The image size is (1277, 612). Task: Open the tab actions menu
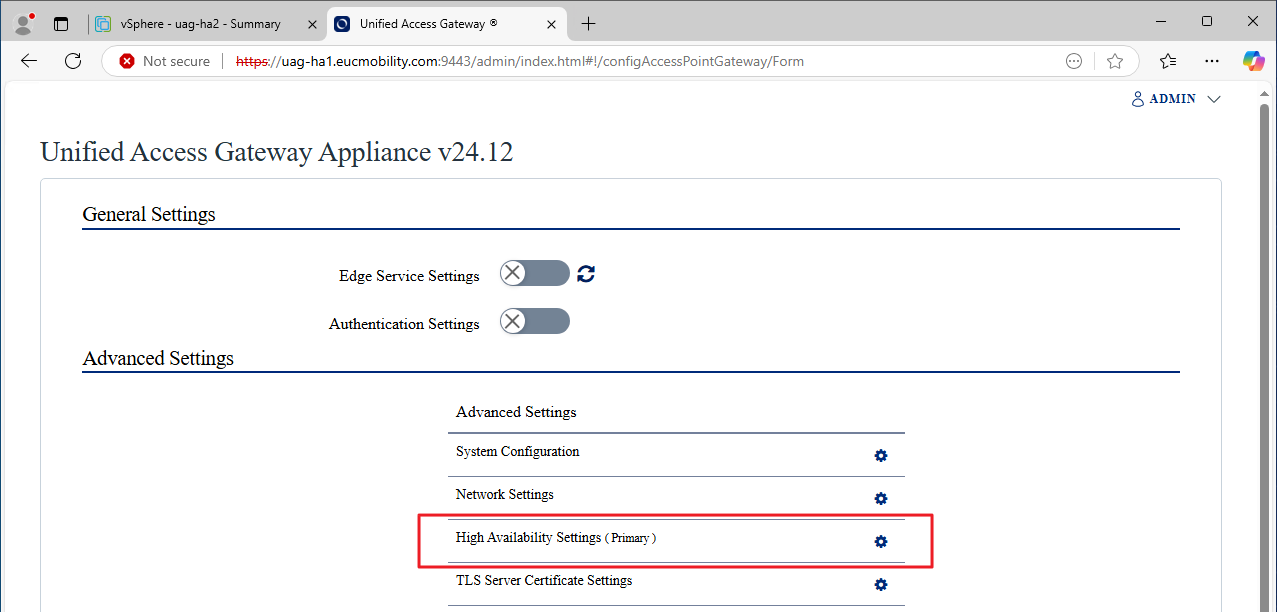click(x=61, y=22)
